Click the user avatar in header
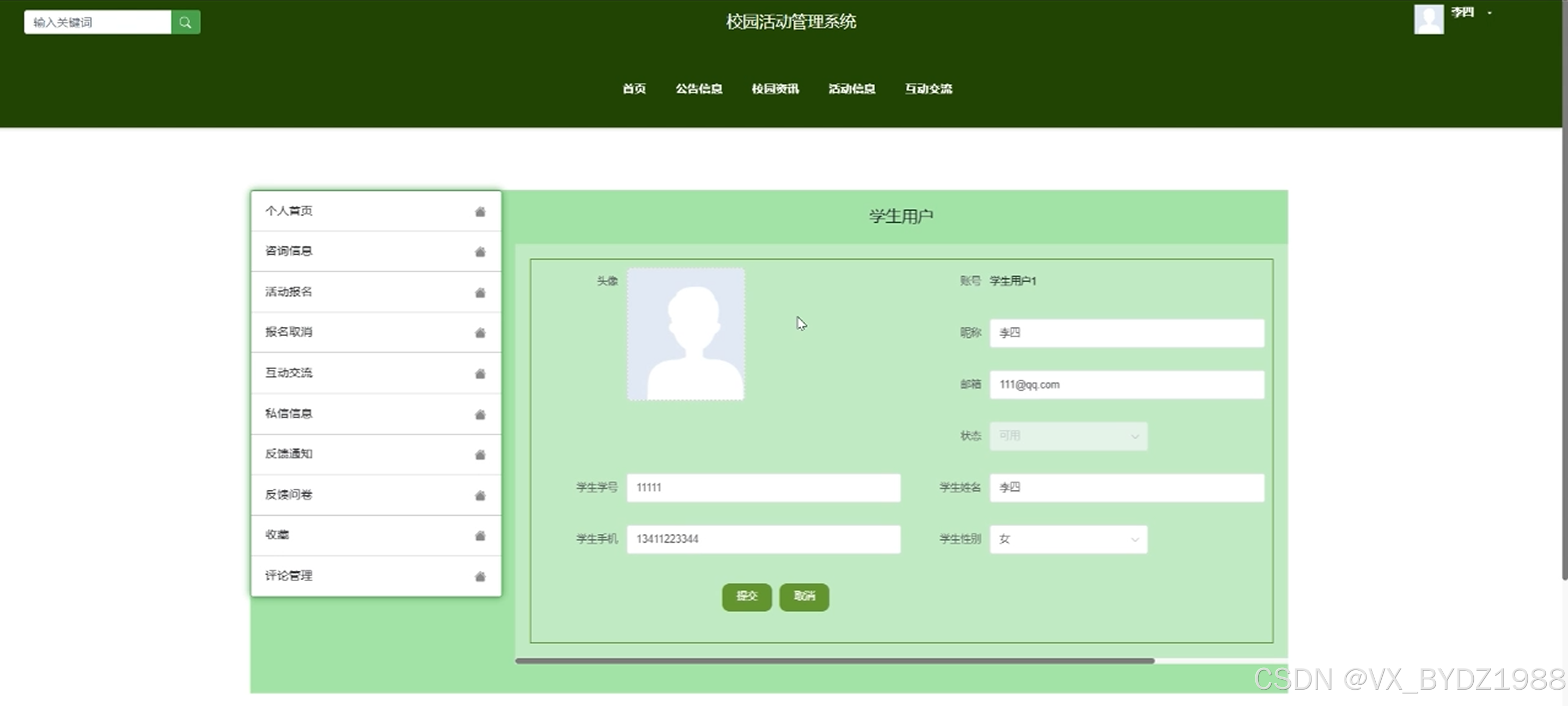1568x706 pixels. [1428, 20]
